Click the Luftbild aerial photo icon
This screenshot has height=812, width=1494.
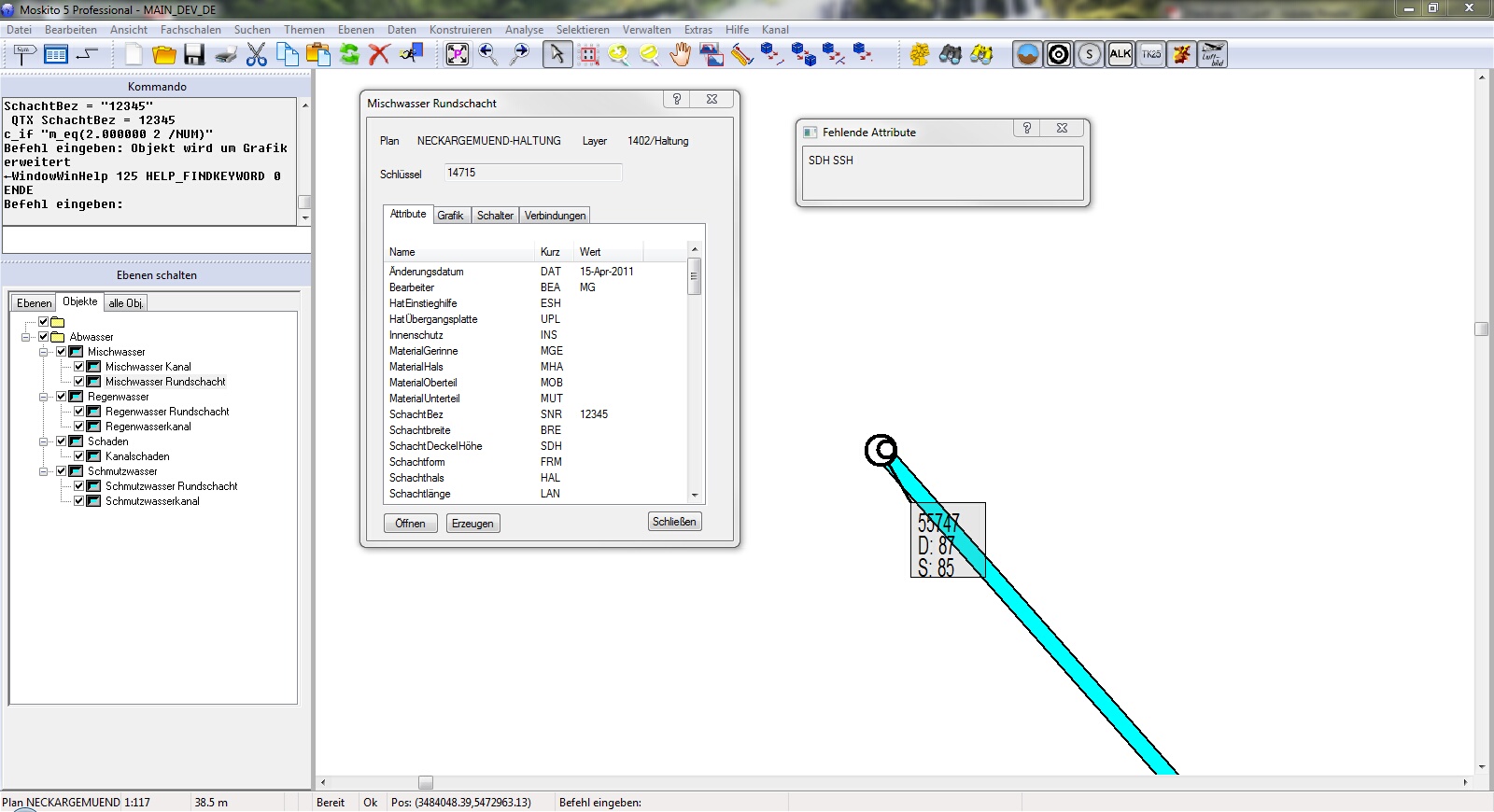click(1213, 55)
